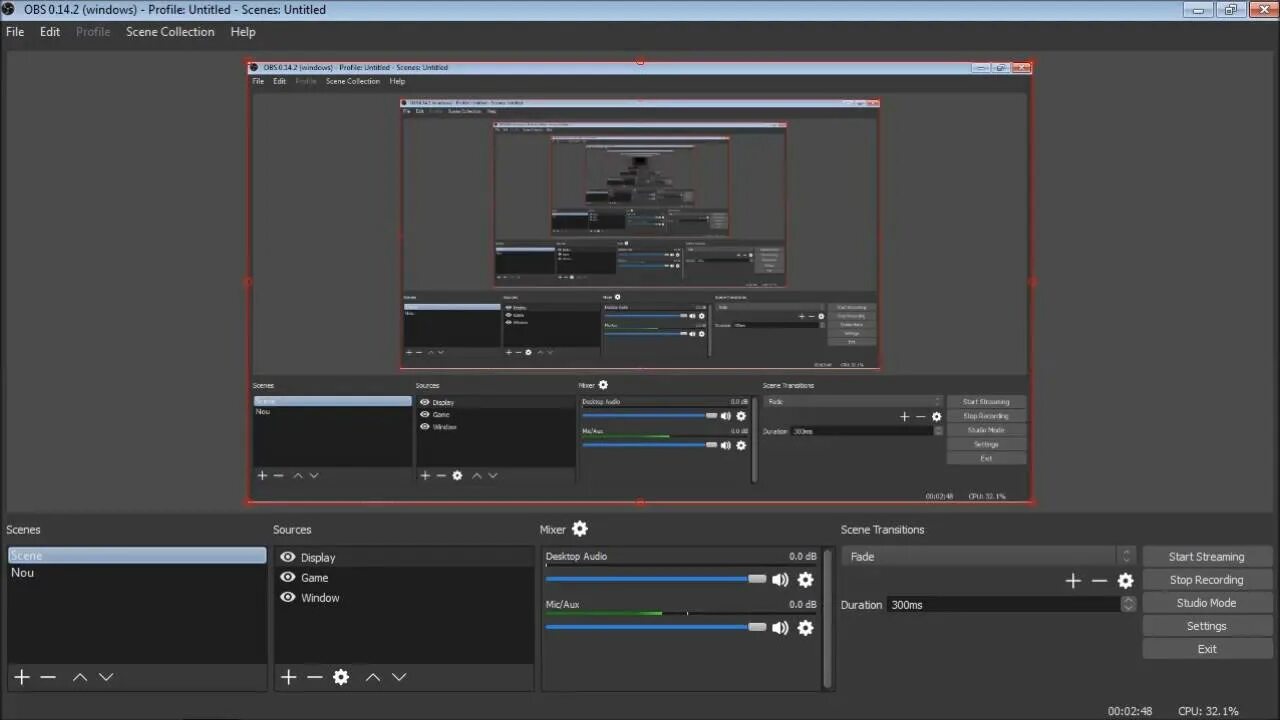The height and width of the screenshot is (720, 1280).
Task: Maximize the OBS window
Action: [1230, 9]
